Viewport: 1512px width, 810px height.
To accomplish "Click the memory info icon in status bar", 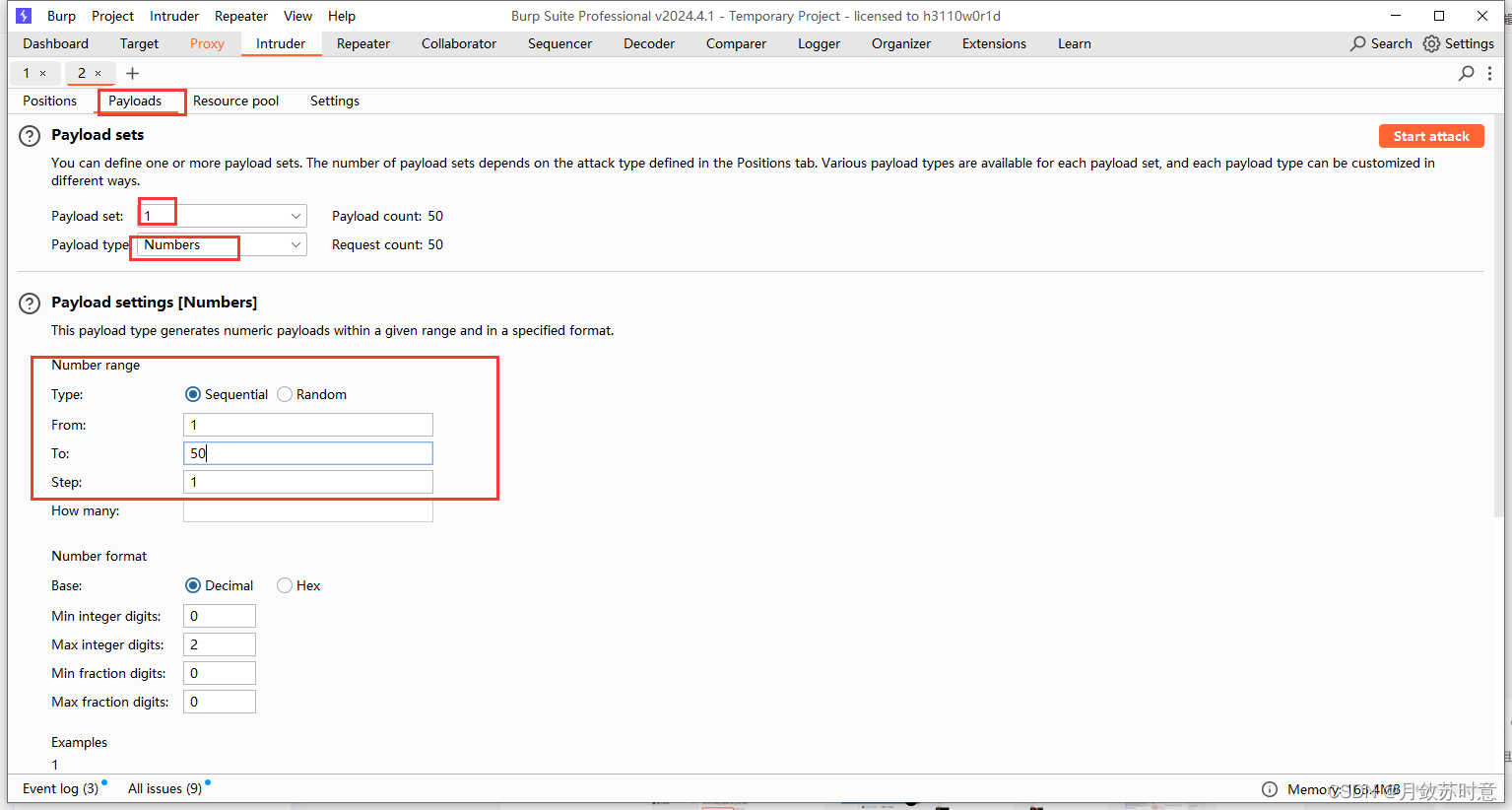I will 1270,789.
